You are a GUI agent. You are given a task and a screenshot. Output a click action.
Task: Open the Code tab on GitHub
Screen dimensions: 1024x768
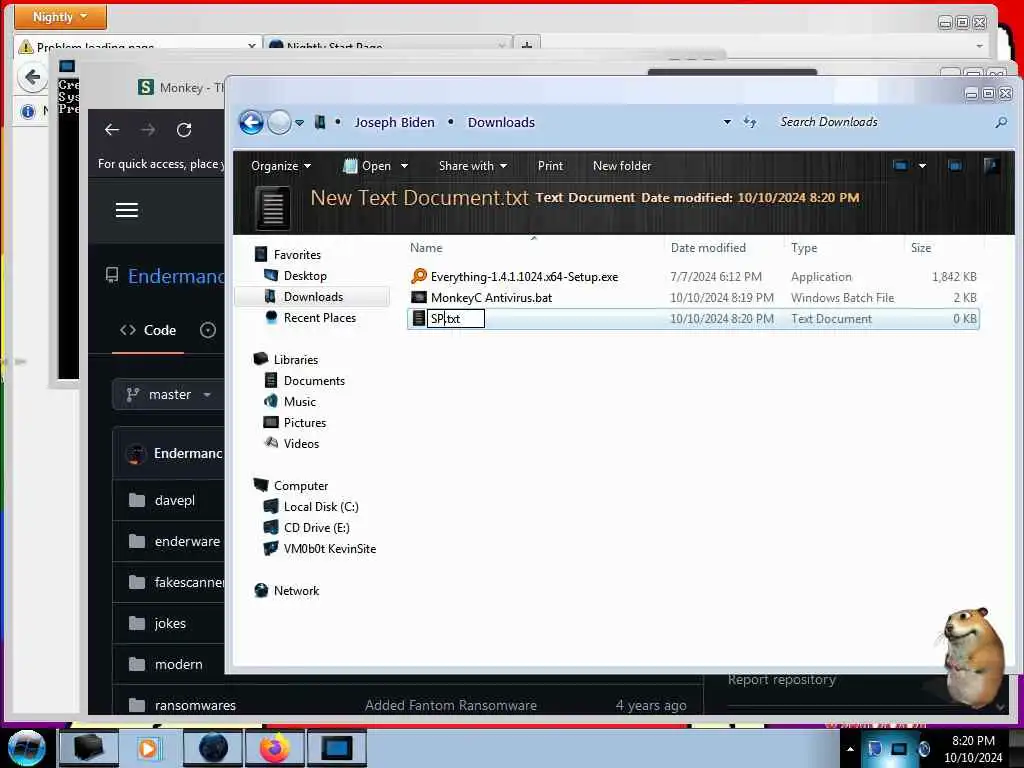[148, 330]
